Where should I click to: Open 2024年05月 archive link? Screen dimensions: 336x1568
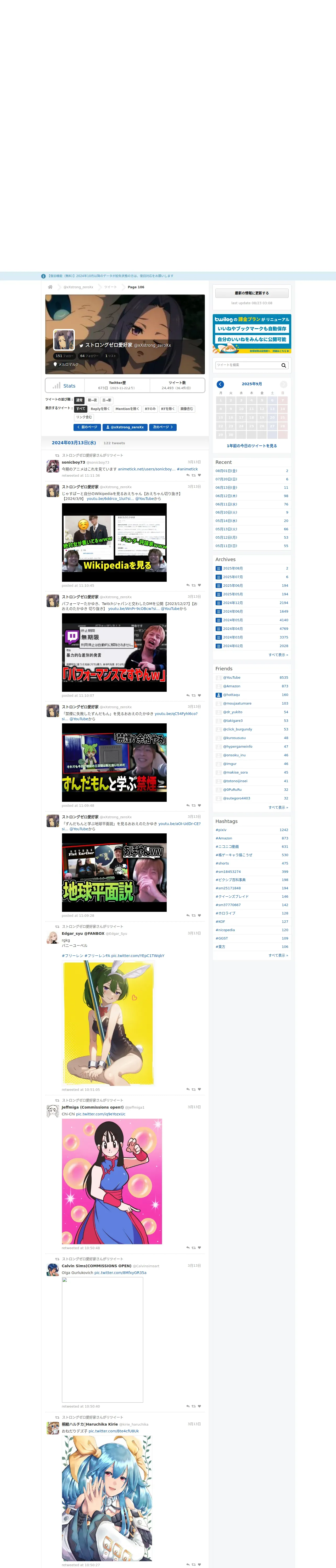pyautogui.click(x=232, y=620)
